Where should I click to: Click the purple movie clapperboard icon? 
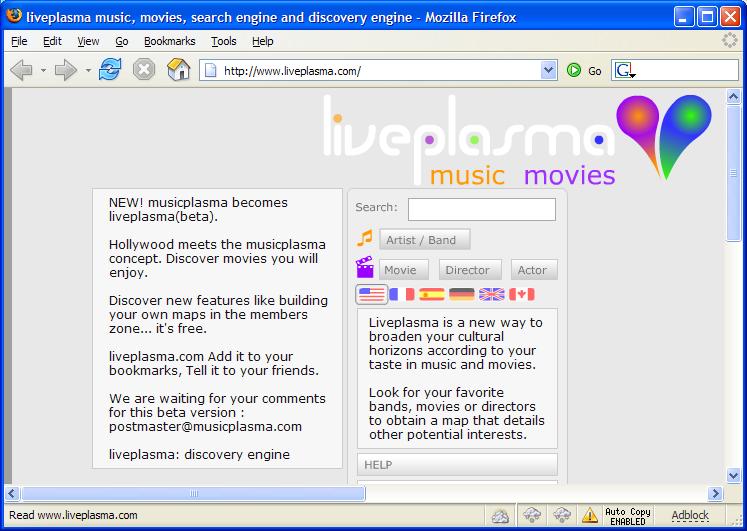click(x=365, y=267)
